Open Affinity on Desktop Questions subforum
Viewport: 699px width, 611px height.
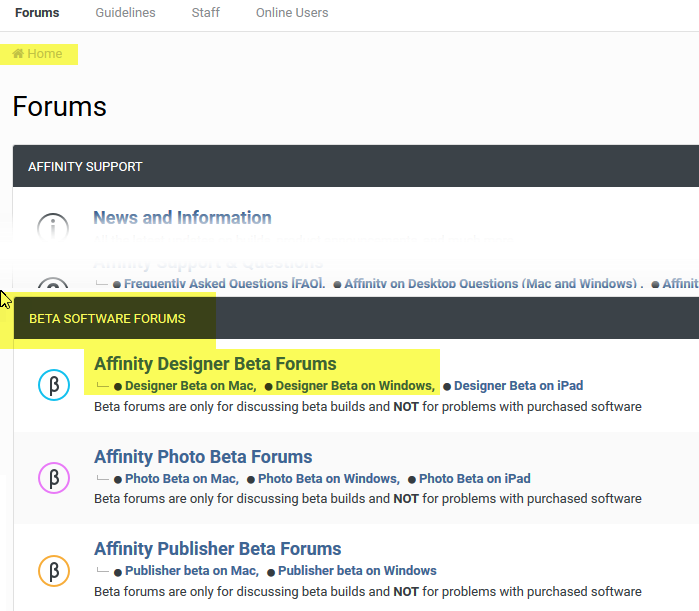coord(490,283)
